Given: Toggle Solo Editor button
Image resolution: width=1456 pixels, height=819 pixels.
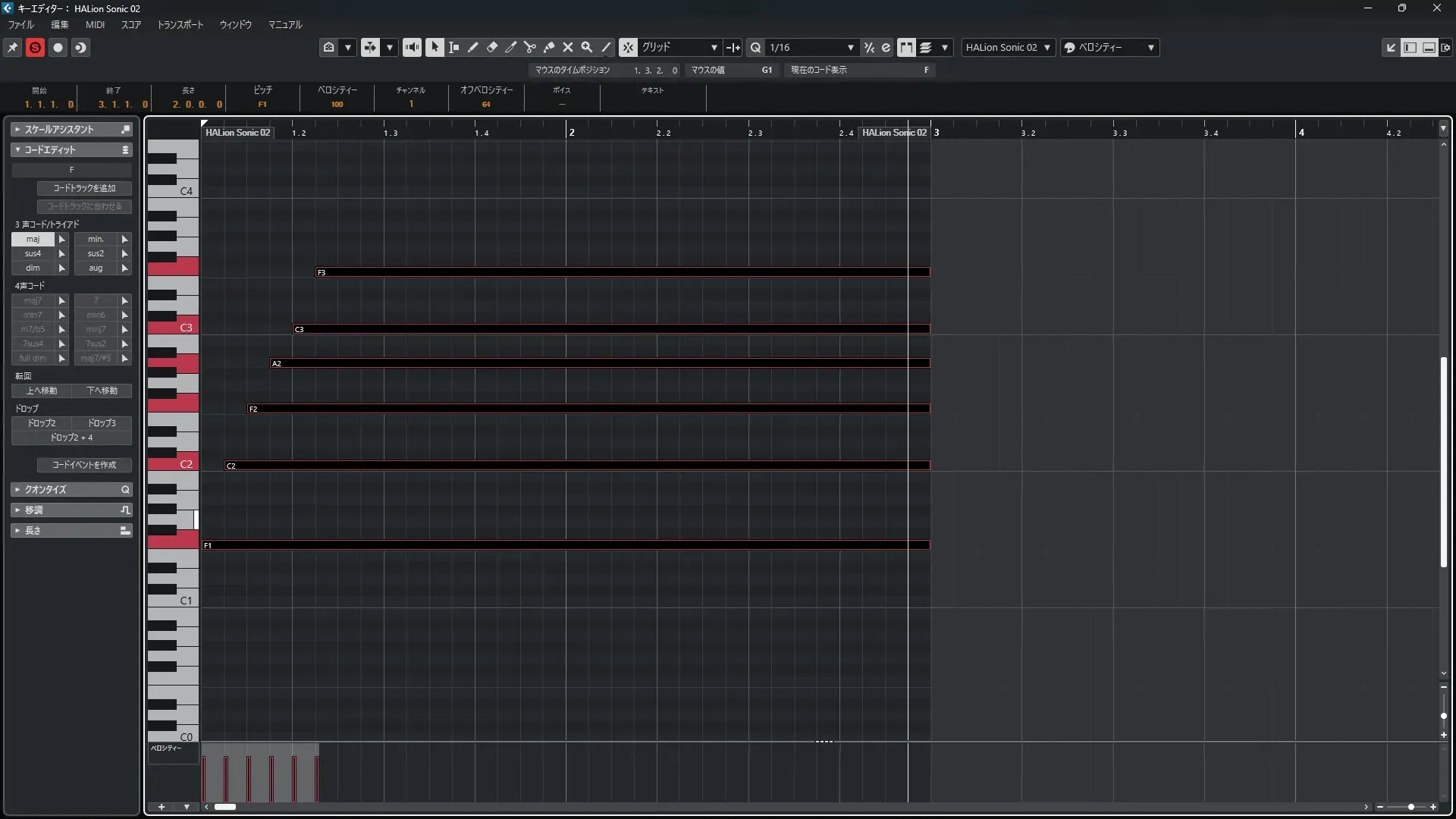Looking at the screenshot, I should pyautogui.click(x=35, y=47).
